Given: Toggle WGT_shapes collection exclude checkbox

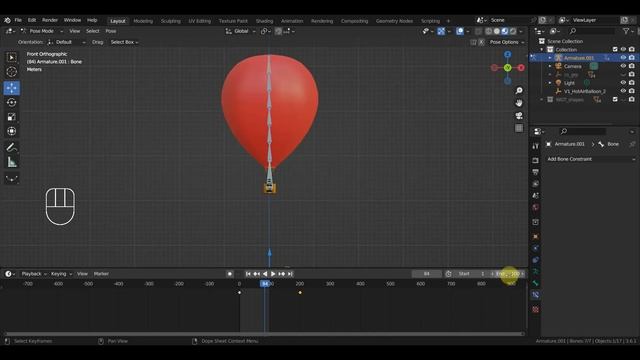Looking at the screenshot, I should tap(615, 99).
